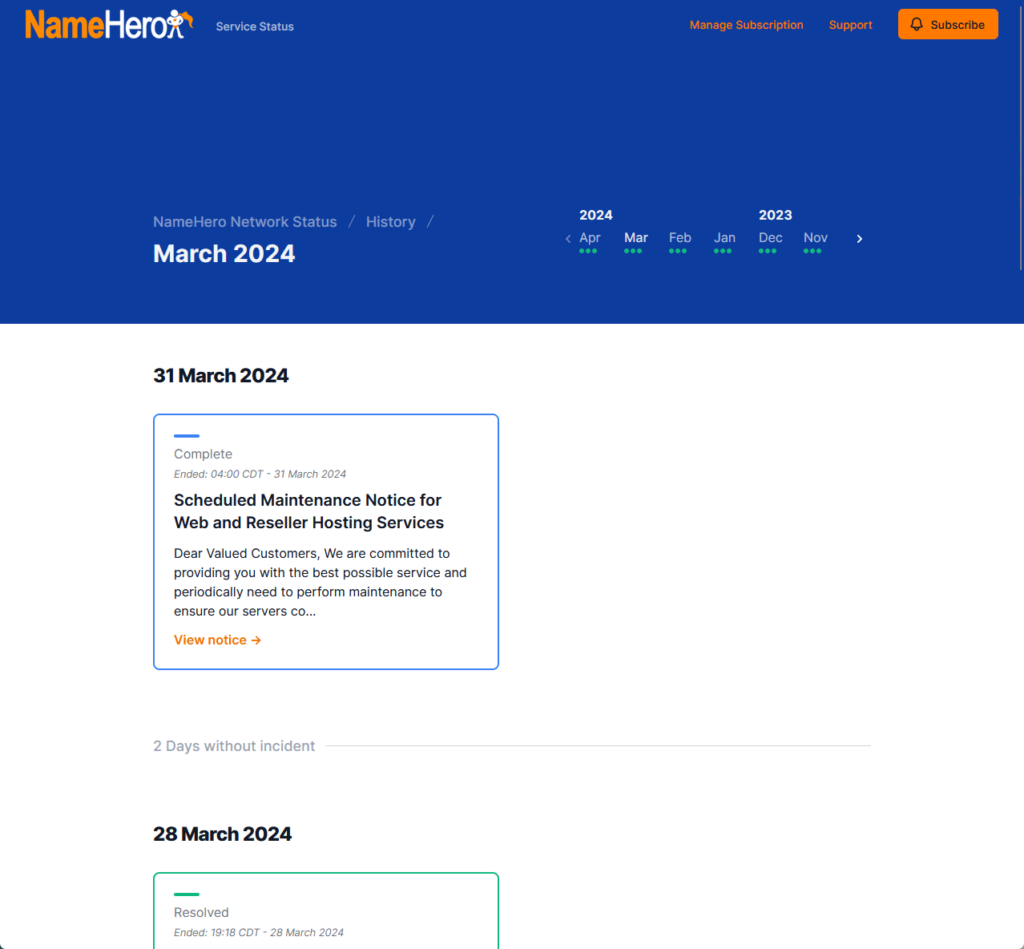This screenshot has width=1024, height=949.
Task: Click the 2 Days without incident text
Action: 234,746
